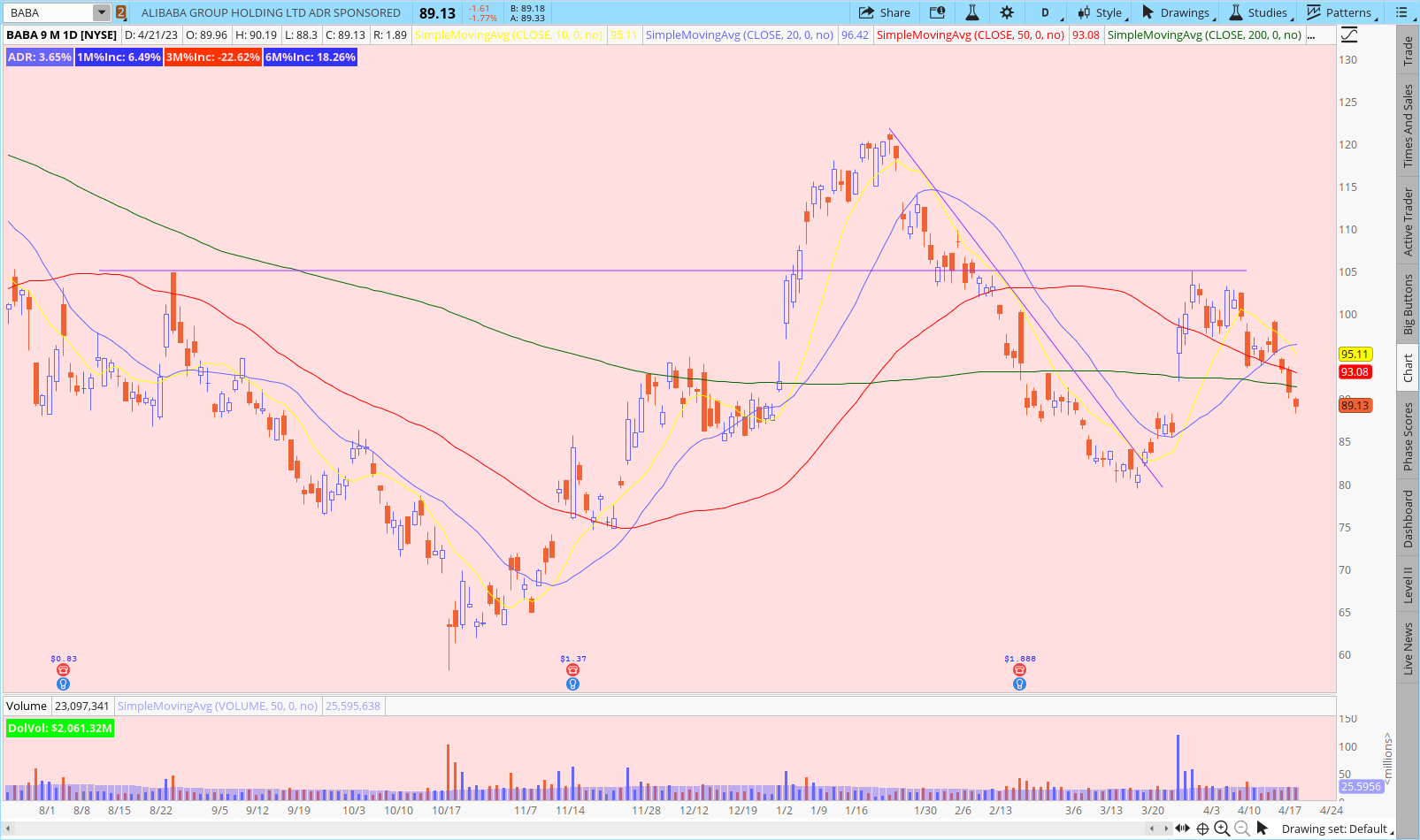Click the orange 89.13 last price bubble
Viewport: 1420px width, 840px height.
[1355, 405]
